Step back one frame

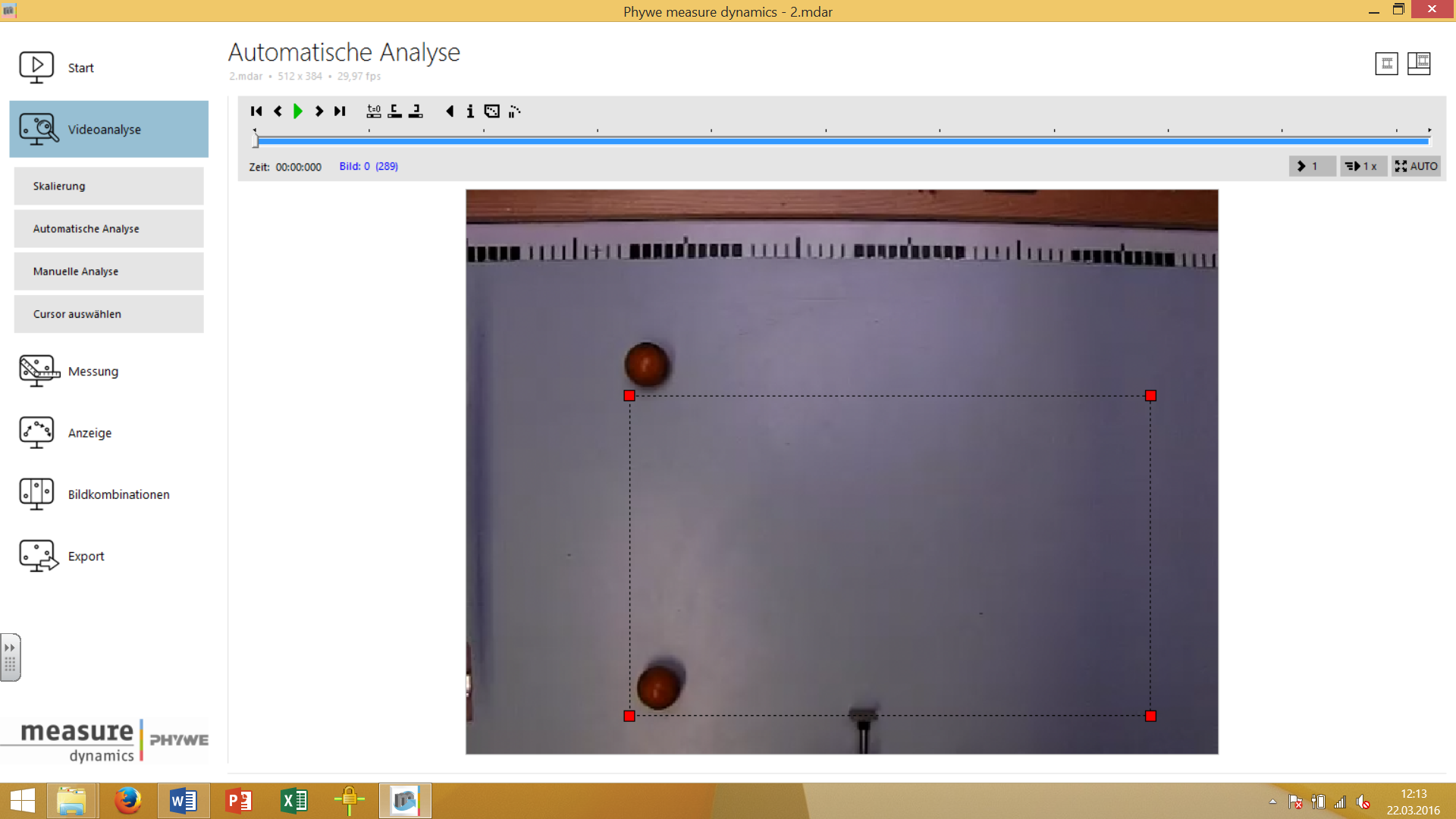(278, 111)
